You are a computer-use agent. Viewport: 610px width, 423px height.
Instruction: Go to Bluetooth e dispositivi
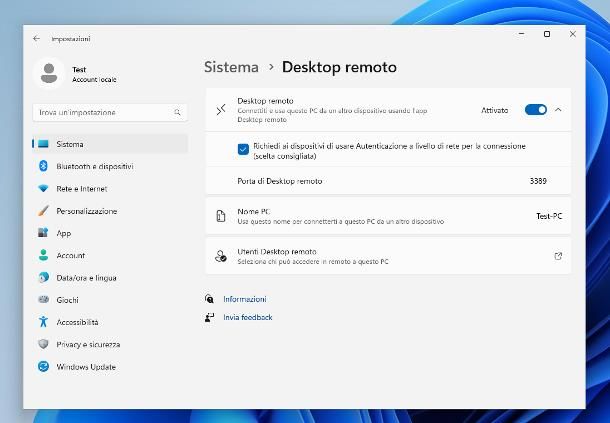click(x=110, y=166)
